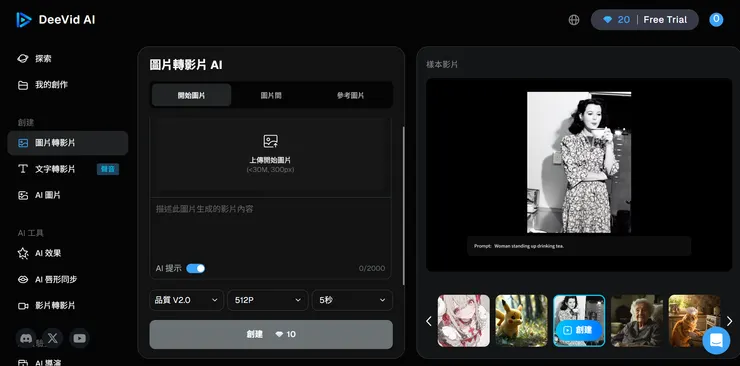The image size is (740, 366).
Task: Open the 5秒 duration dropdown
Action: point(352,300)
